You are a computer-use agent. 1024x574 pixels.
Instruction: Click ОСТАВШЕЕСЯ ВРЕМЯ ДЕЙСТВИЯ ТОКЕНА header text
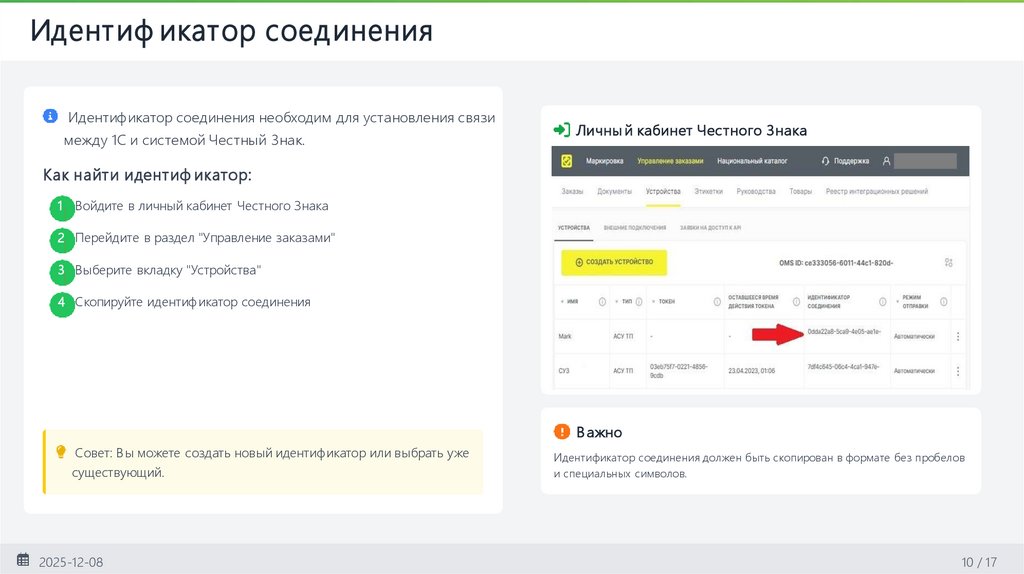tap(754, 302)
